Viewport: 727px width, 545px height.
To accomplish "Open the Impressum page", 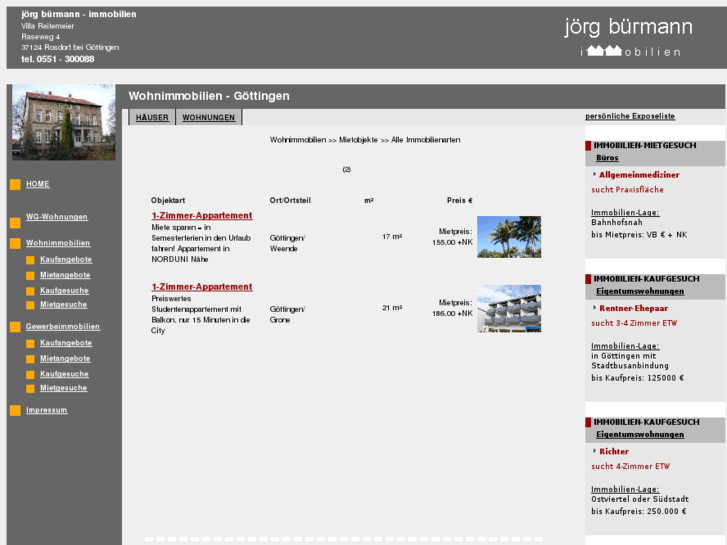I will (x=47, y=410).
